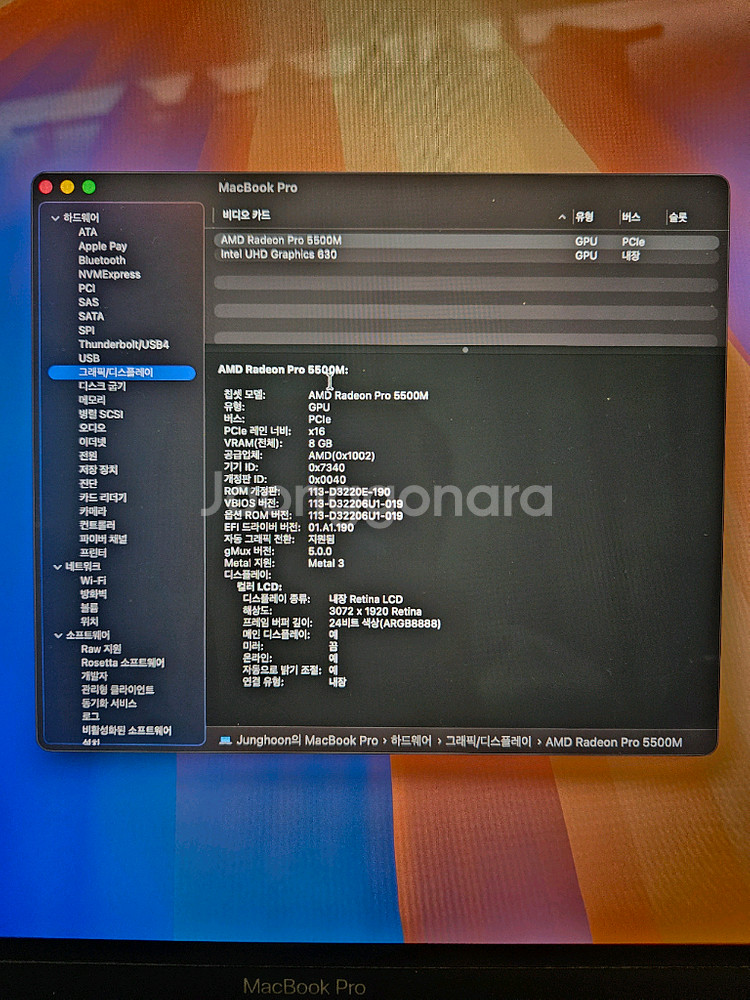Select Raw 지원 under 소프트웨어
The width and height of the screenshot is (750, 1000).
coord(101,649)
